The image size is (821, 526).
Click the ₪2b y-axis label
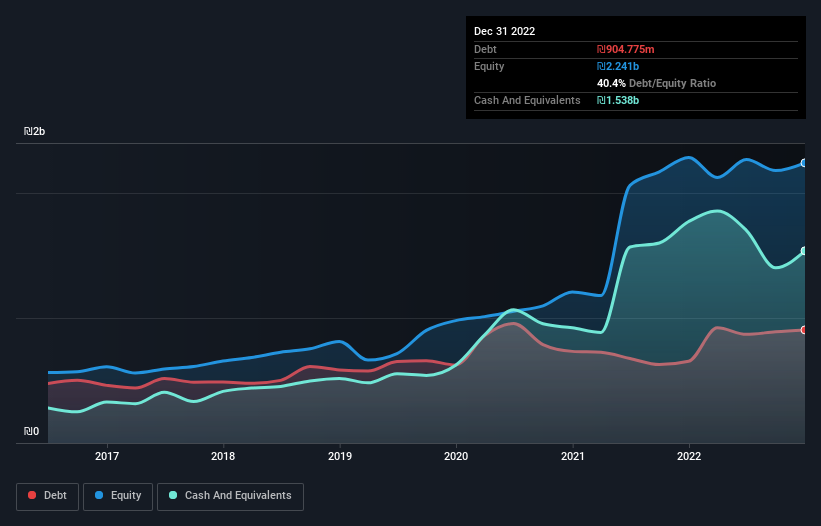(x=35, y=131)
